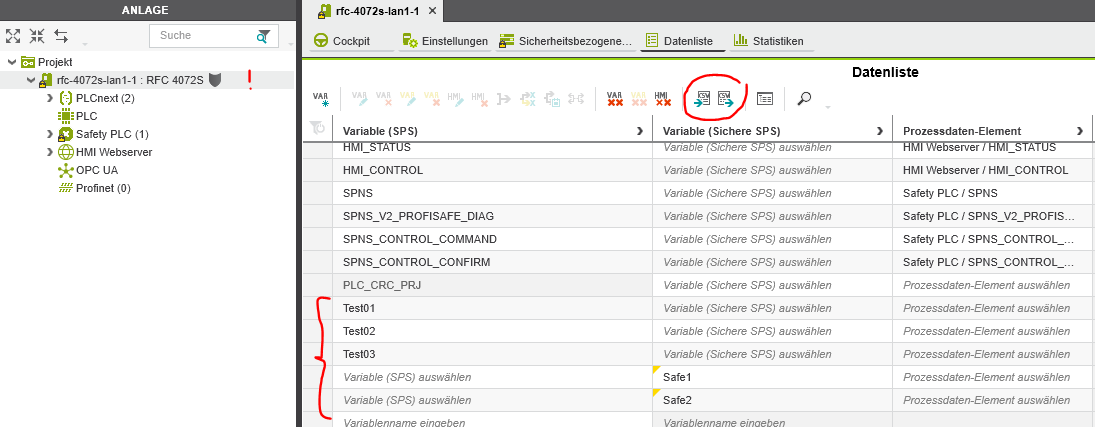Click the add new variable icon

321,98
